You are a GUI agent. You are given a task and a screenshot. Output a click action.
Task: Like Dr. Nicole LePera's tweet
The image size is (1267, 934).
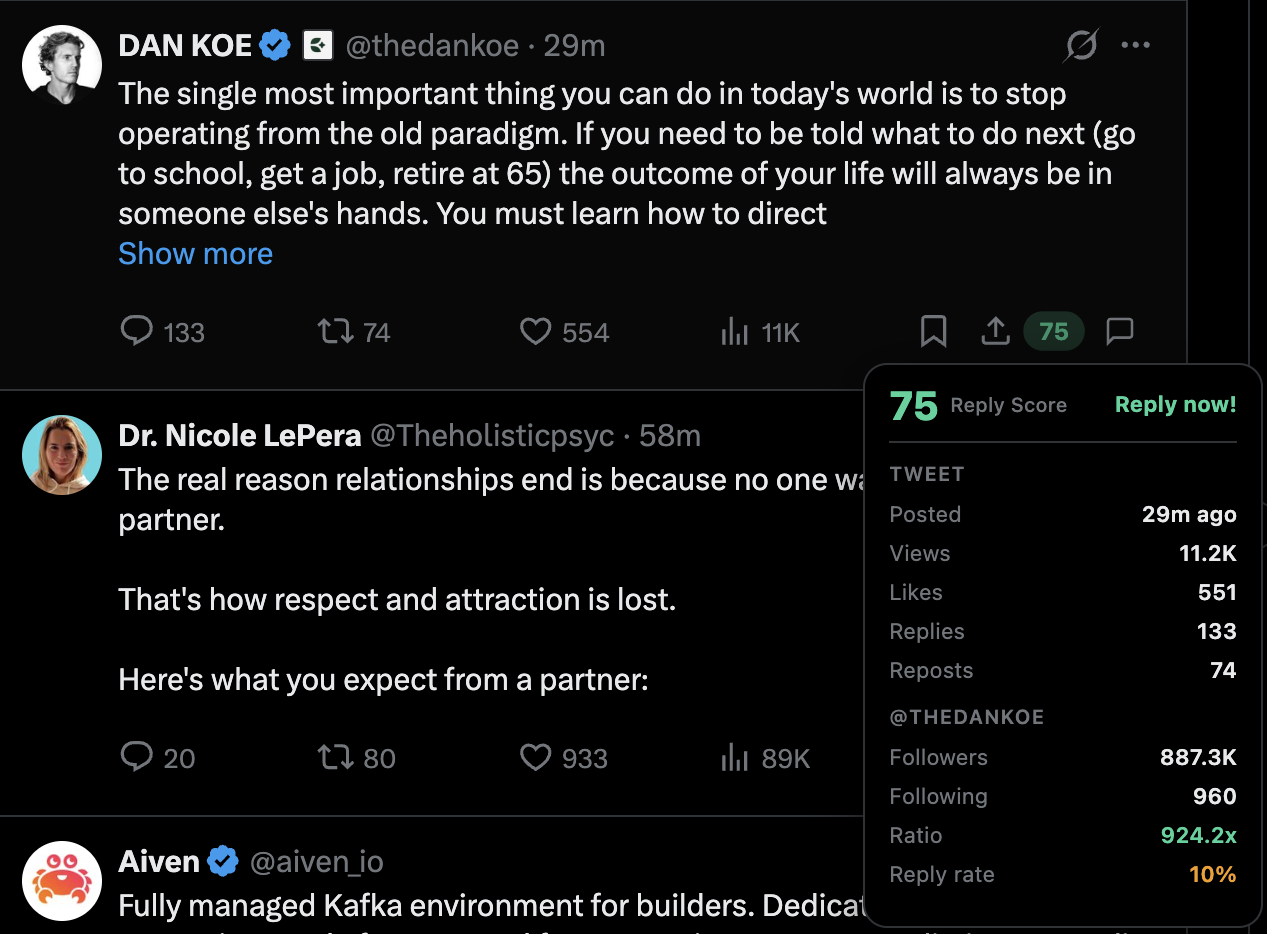536,757
